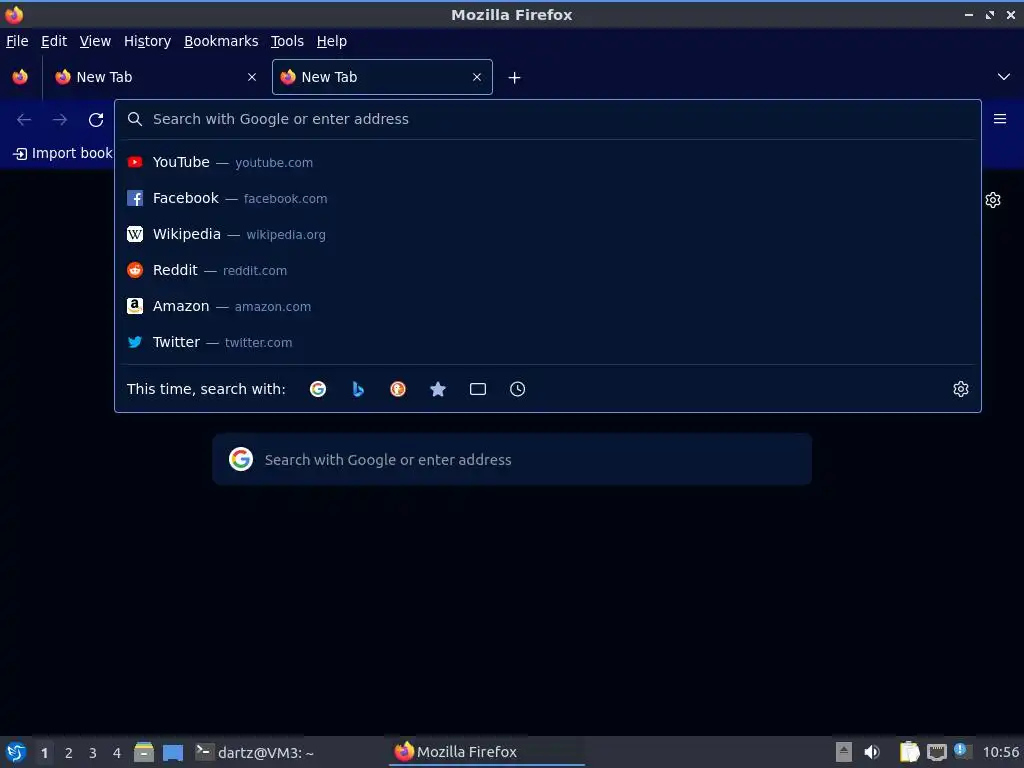Choose Reddit suggestion reddit.com

(547, 270)
